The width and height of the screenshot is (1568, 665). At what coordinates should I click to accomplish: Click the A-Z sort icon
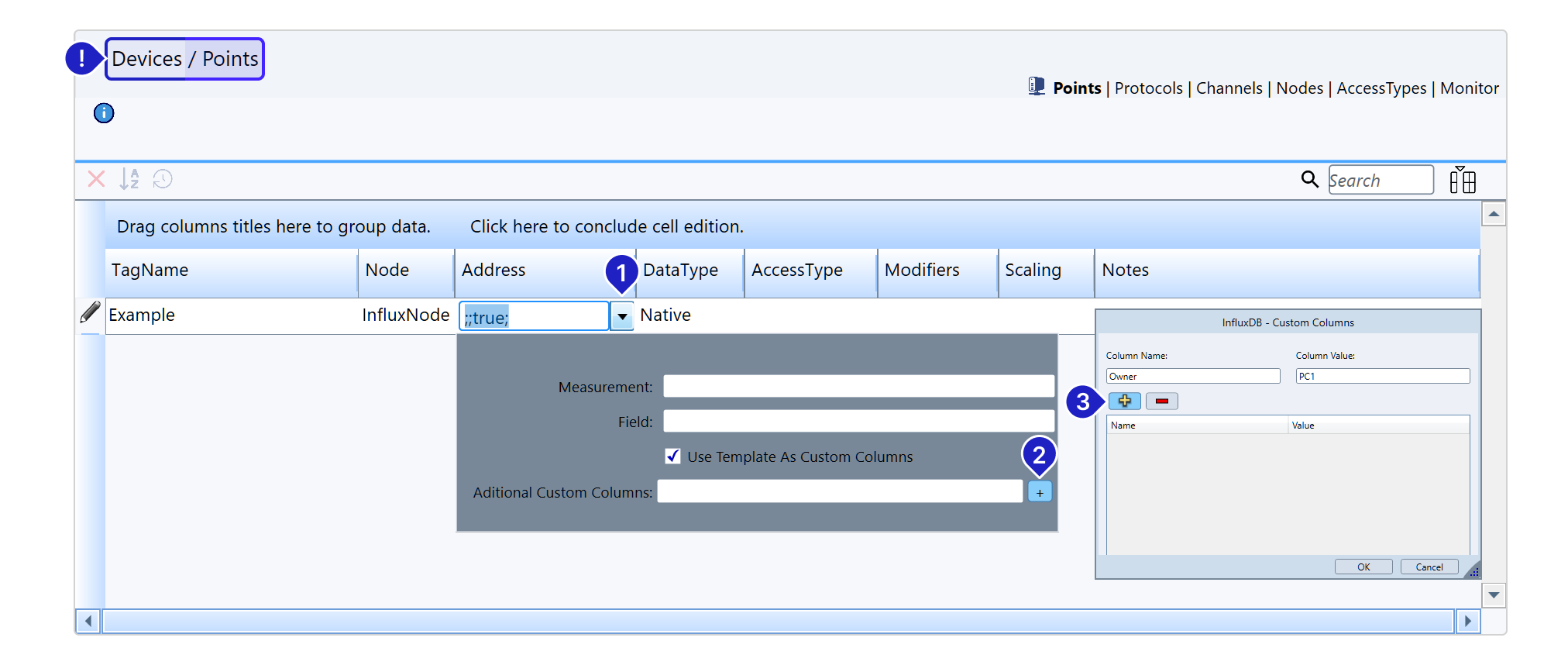pyautogui.click(x=129, y=180)
